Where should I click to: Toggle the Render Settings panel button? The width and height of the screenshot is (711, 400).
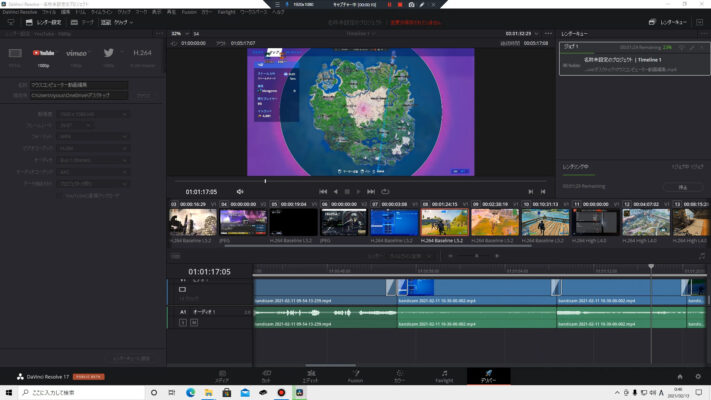pos(43,22)
